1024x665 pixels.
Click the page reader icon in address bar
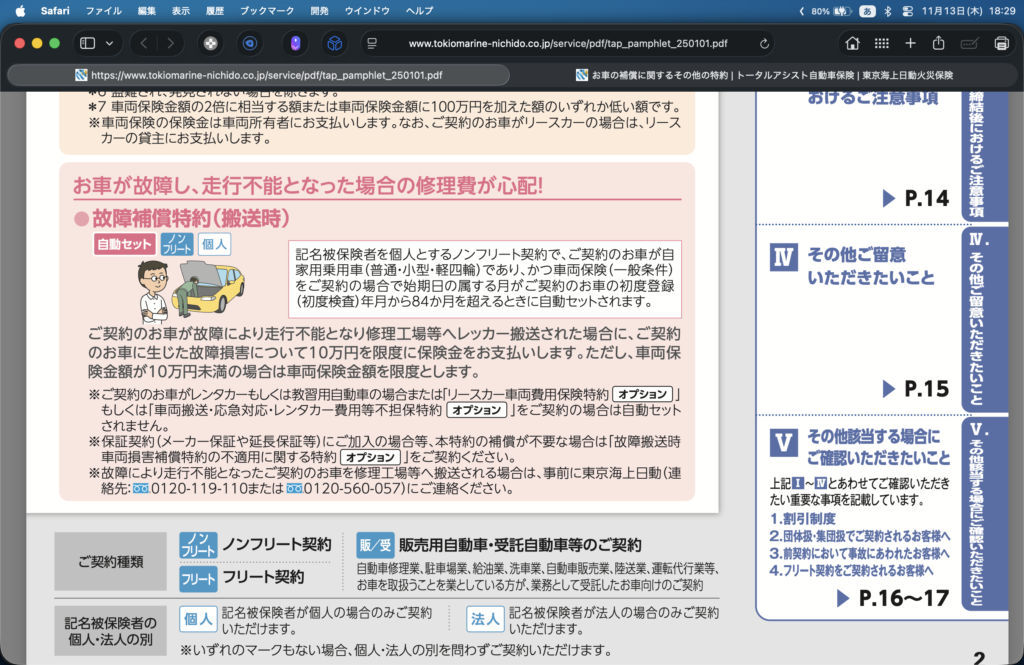[372, 44]
